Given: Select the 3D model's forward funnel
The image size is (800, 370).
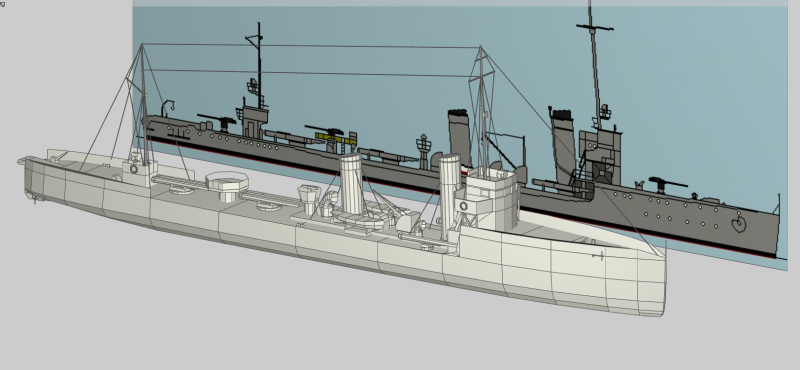Looking at the screenshot, I should [x=450, y=196].
